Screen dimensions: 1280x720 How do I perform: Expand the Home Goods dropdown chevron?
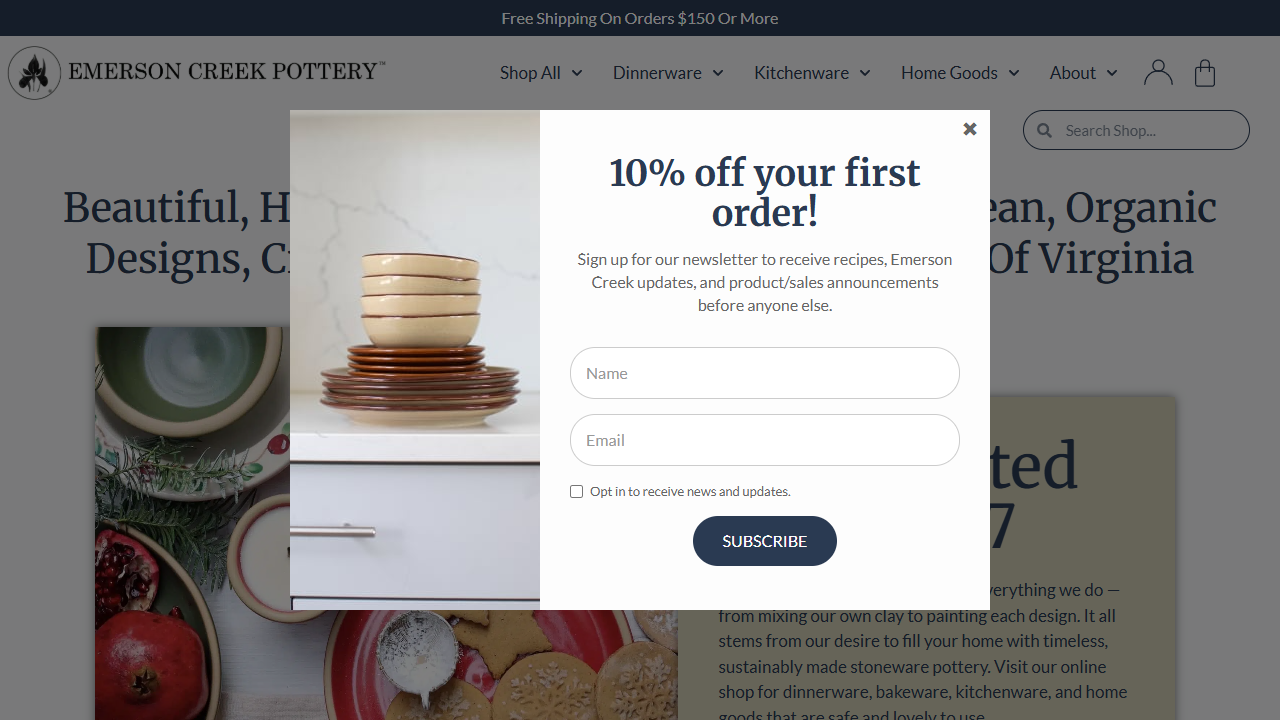tap(1014, 73)
